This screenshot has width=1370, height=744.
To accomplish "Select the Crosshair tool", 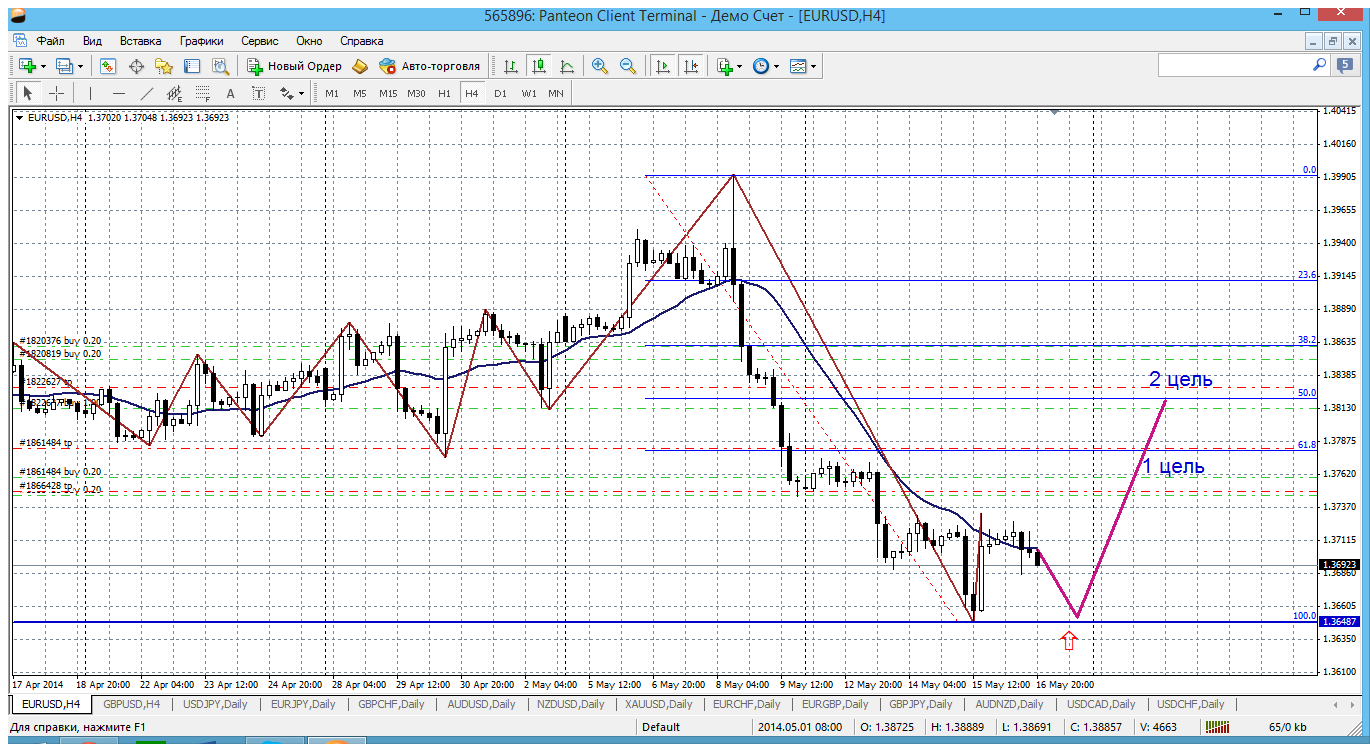I will [x=57, y=93].
